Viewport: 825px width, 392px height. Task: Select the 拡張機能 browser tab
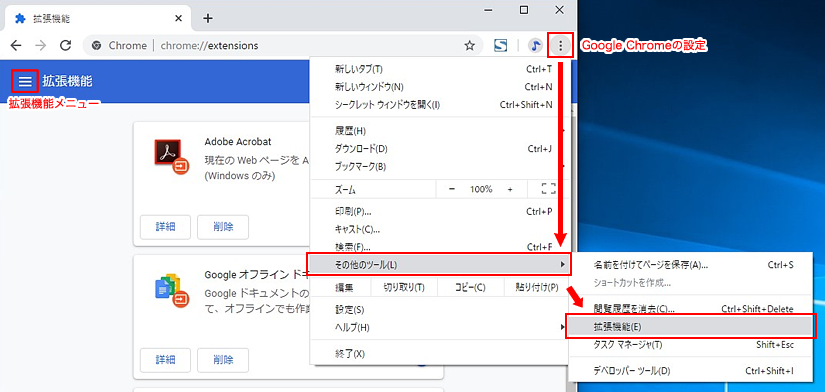[99, 19]
